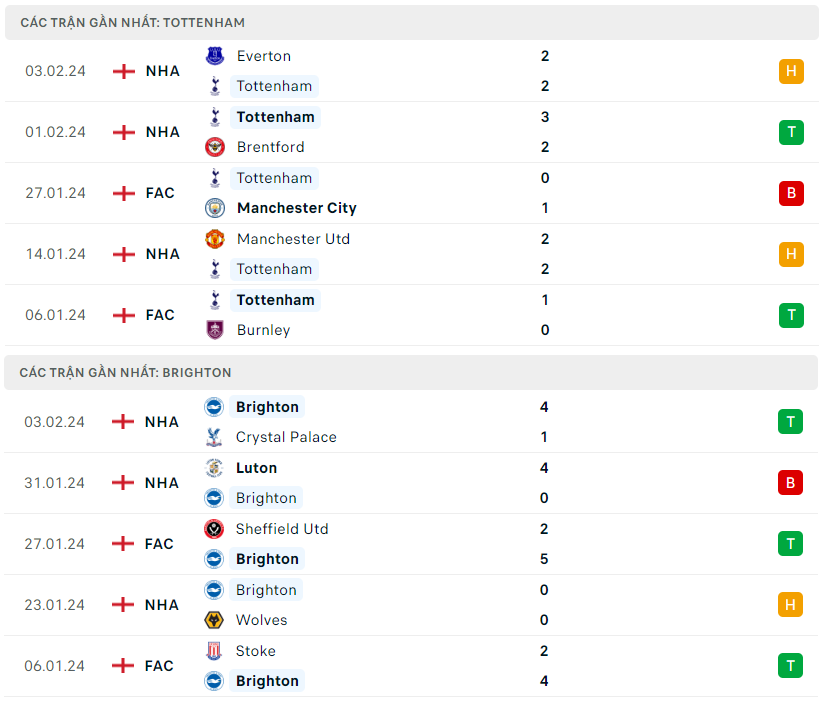The height and width of the screenshot is (705, 827).
Task: Click the Stoke club crest
Action: tap(214, 651)
